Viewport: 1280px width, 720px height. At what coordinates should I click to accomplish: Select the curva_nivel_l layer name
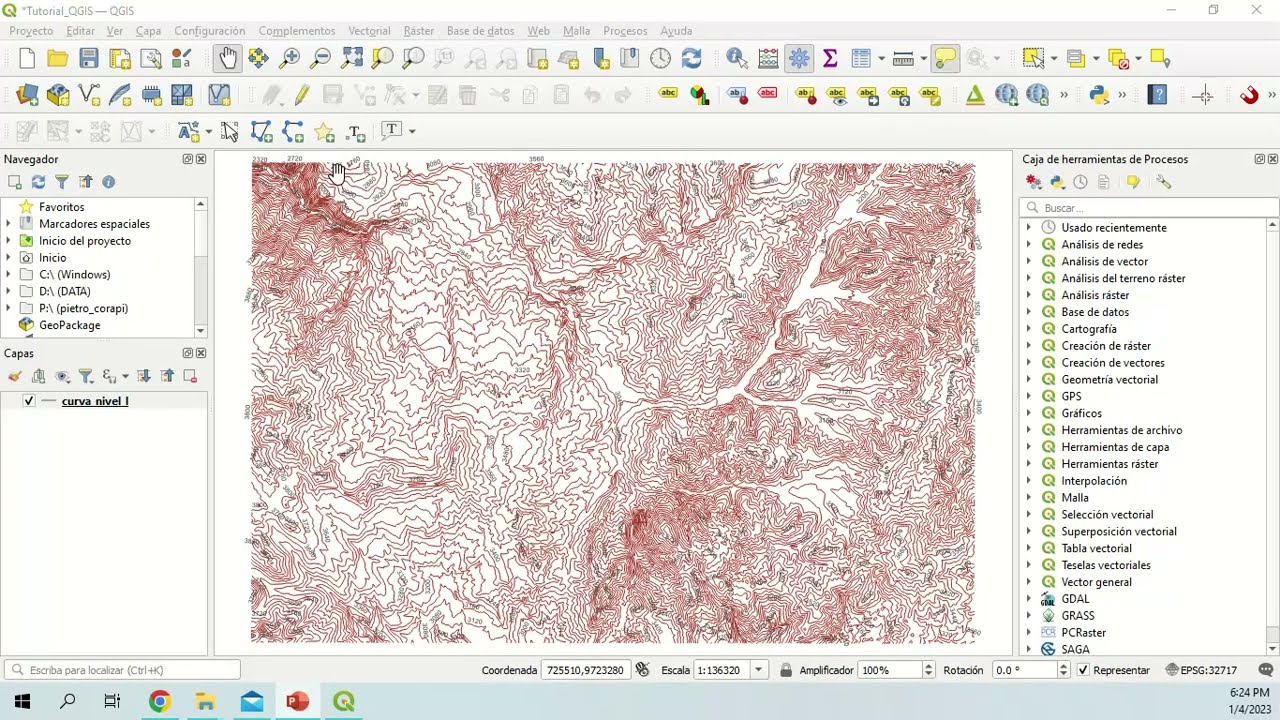95,401
